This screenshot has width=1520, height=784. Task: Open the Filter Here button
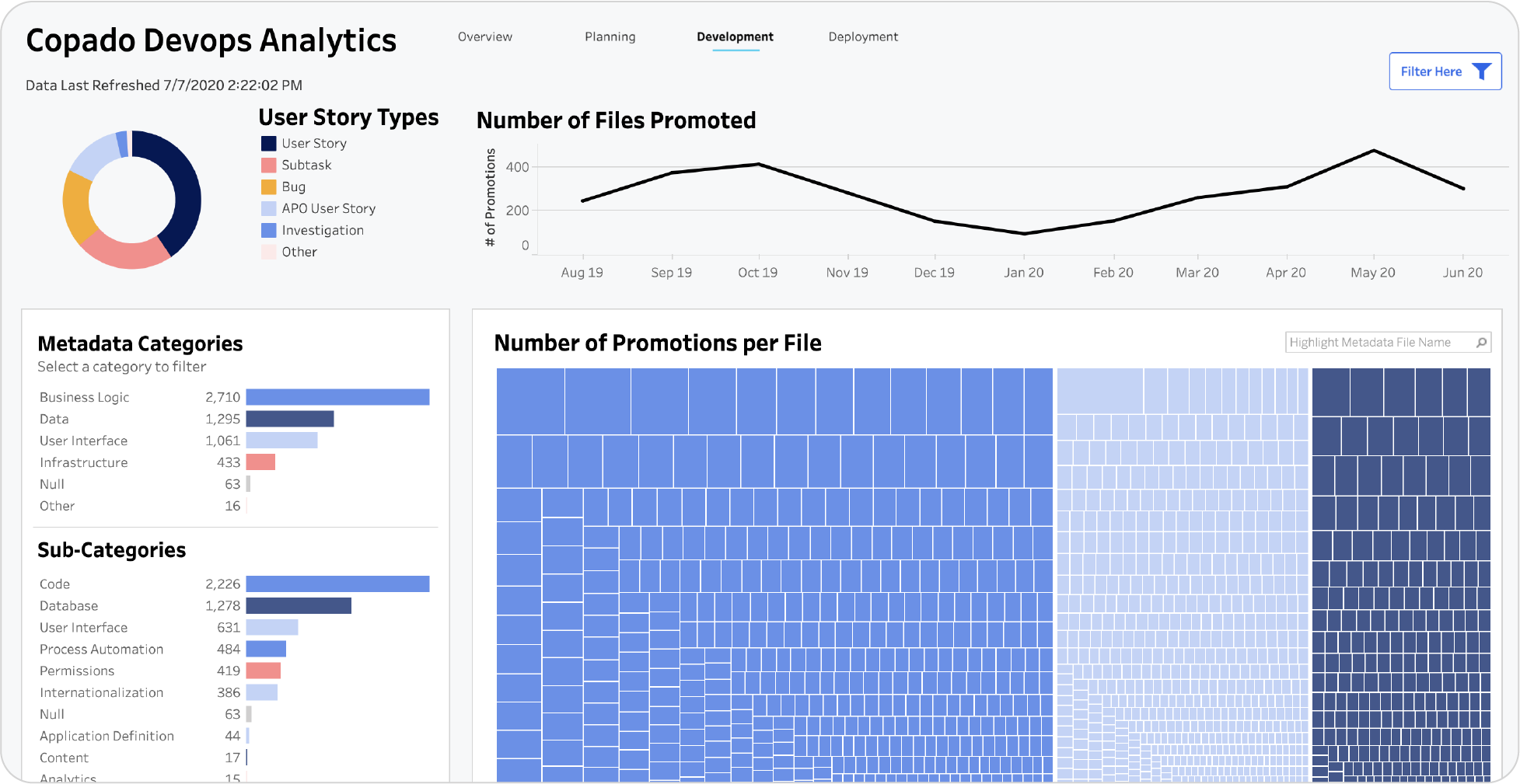[1445, 71]
